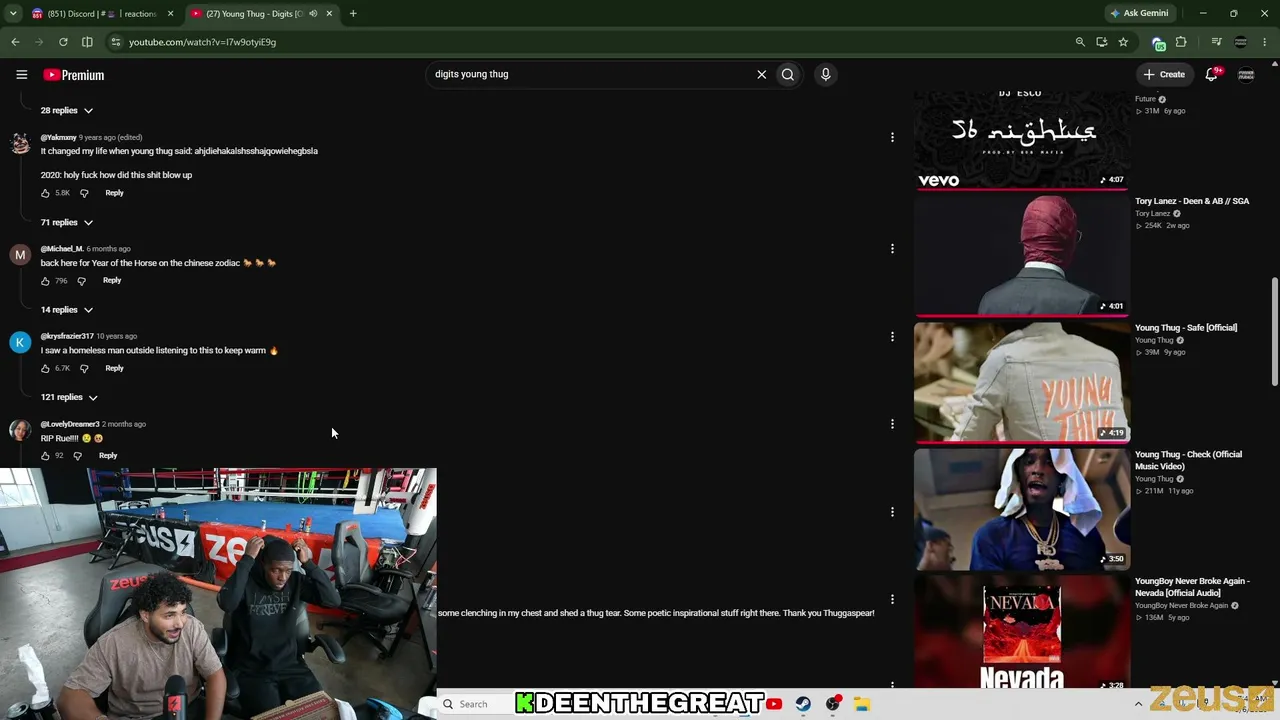
Task: Open Steam from the taskbar
Action: (x=803, y=704)
